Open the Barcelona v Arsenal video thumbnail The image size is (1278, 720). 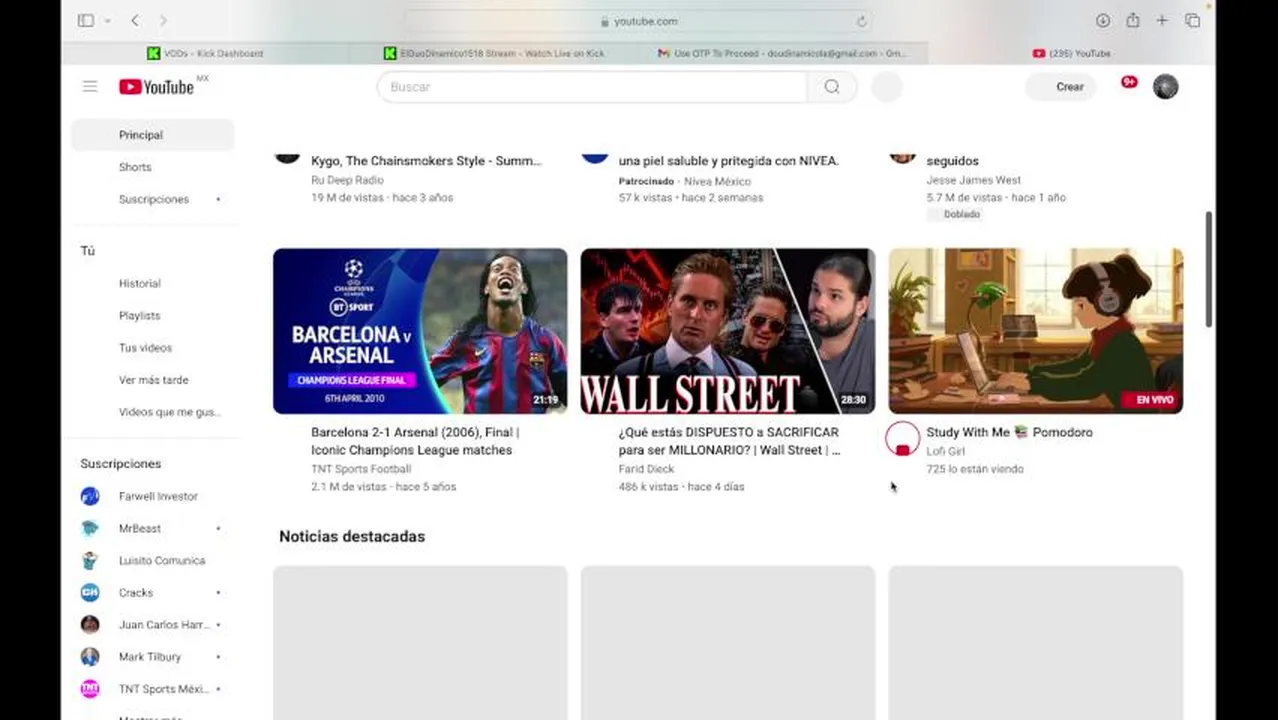[420, 331]
